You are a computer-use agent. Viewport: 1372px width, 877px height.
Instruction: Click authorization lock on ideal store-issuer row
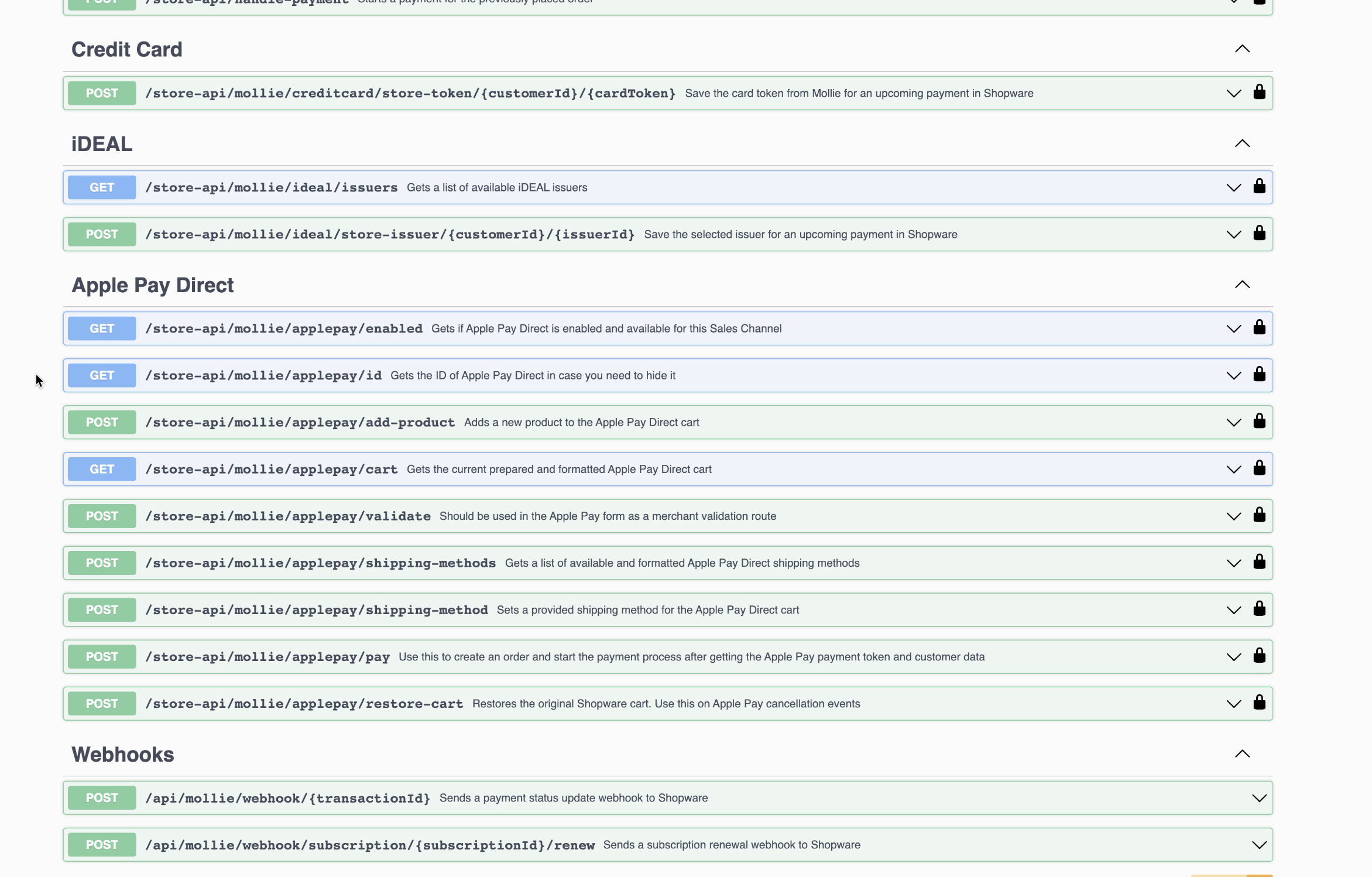[1259, 234]
